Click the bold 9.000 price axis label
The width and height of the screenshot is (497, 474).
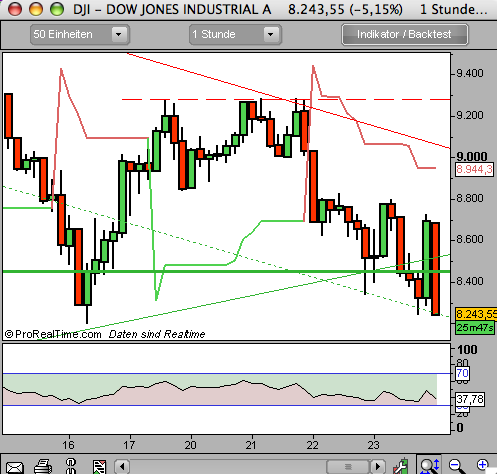point(472,156)
